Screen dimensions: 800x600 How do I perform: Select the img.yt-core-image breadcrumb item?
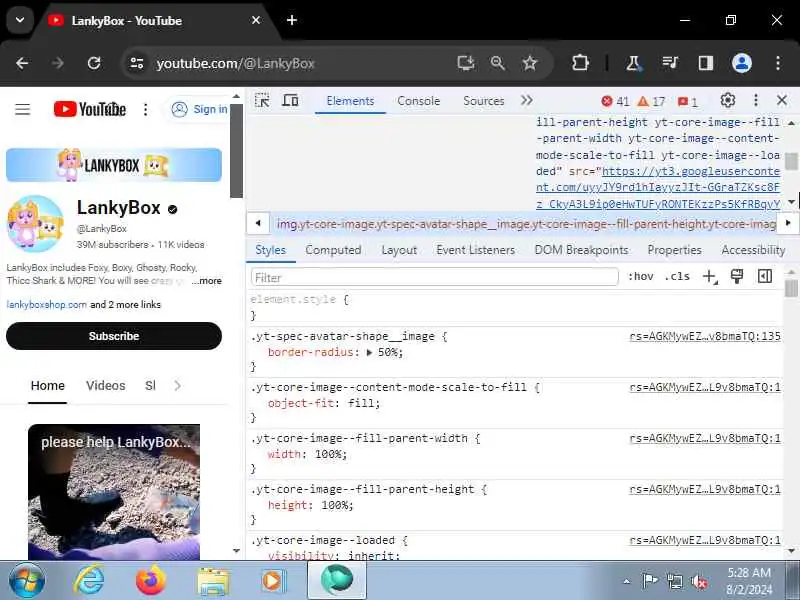(x=526, y=223)
